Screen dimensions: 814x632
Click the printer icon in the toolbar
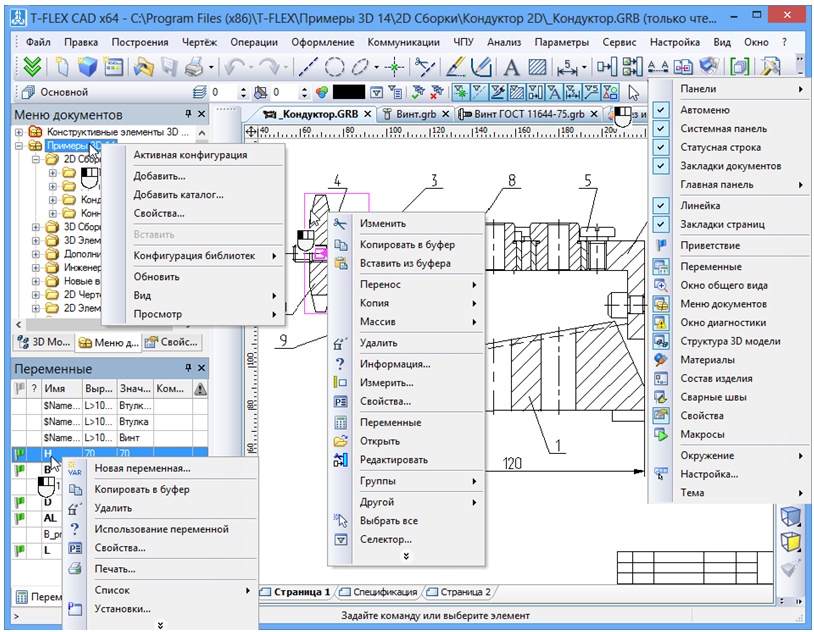coord(194,66)
